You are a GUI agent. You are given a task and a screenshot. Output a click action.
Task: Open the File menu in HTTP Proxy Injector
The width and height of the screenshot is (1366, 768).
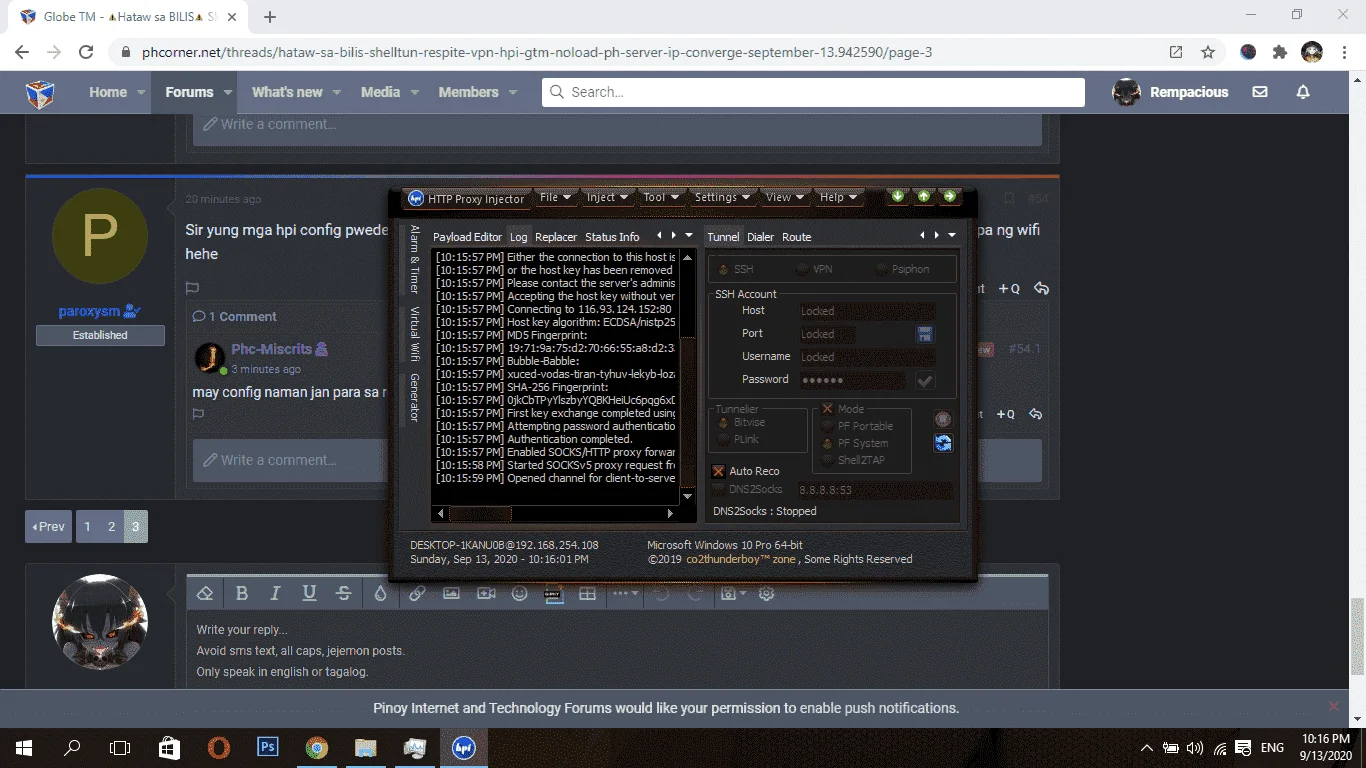555,197
